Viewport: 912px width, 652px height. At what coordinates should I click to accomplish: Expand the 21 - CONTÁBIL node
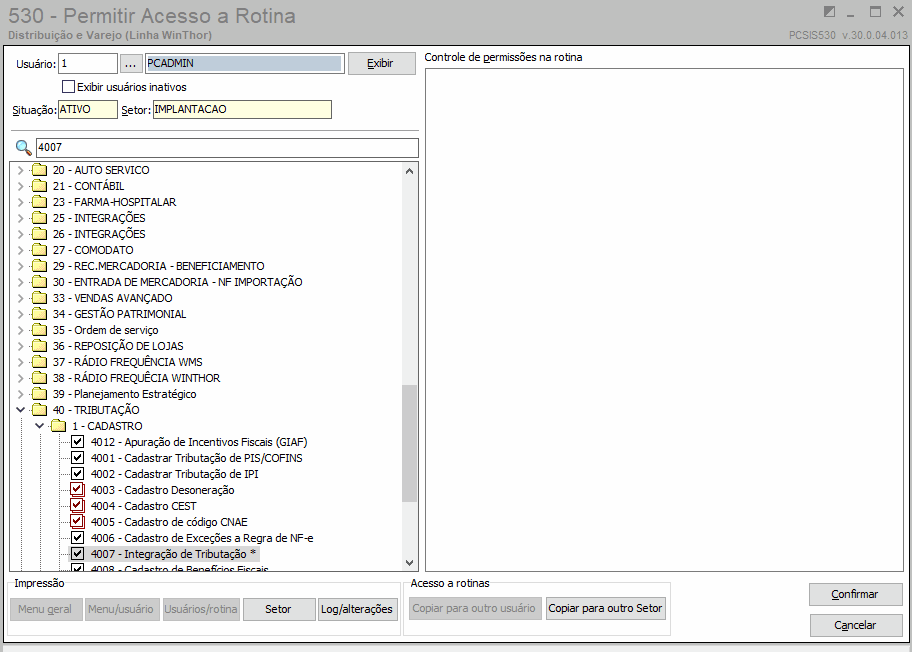coord(21,186)
